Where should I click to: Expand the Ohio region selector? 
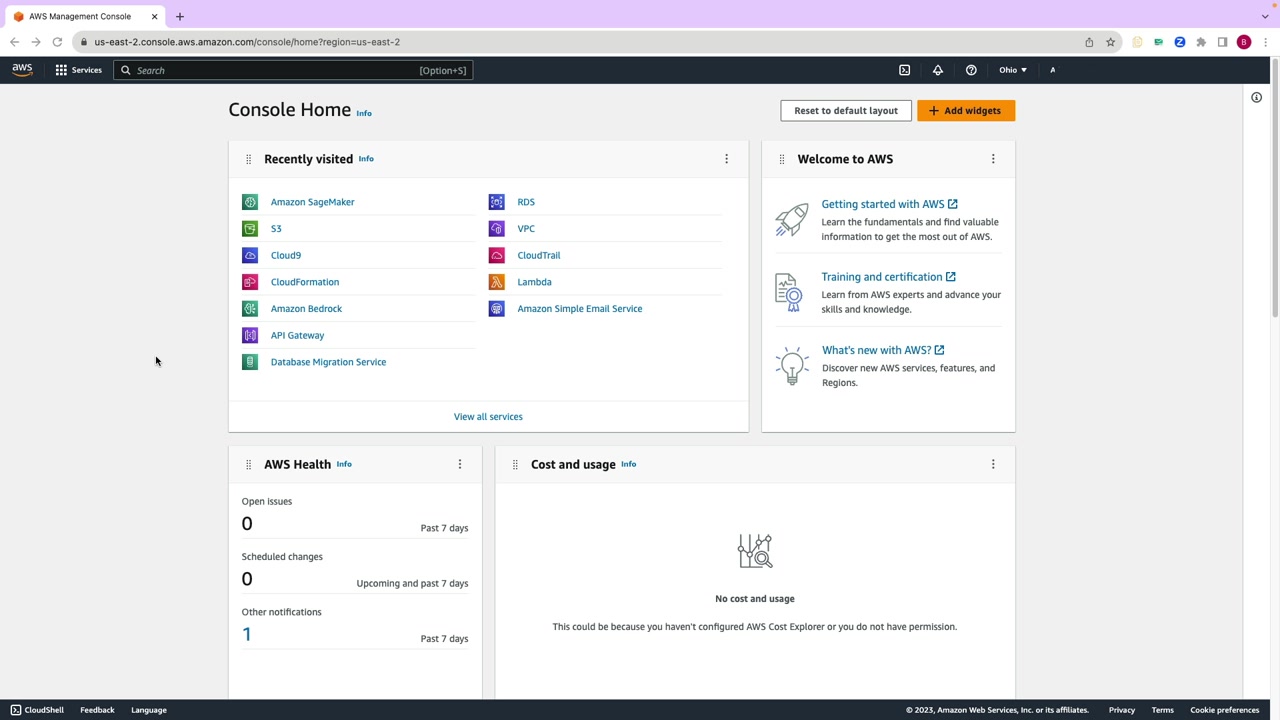coord(1013,70)
